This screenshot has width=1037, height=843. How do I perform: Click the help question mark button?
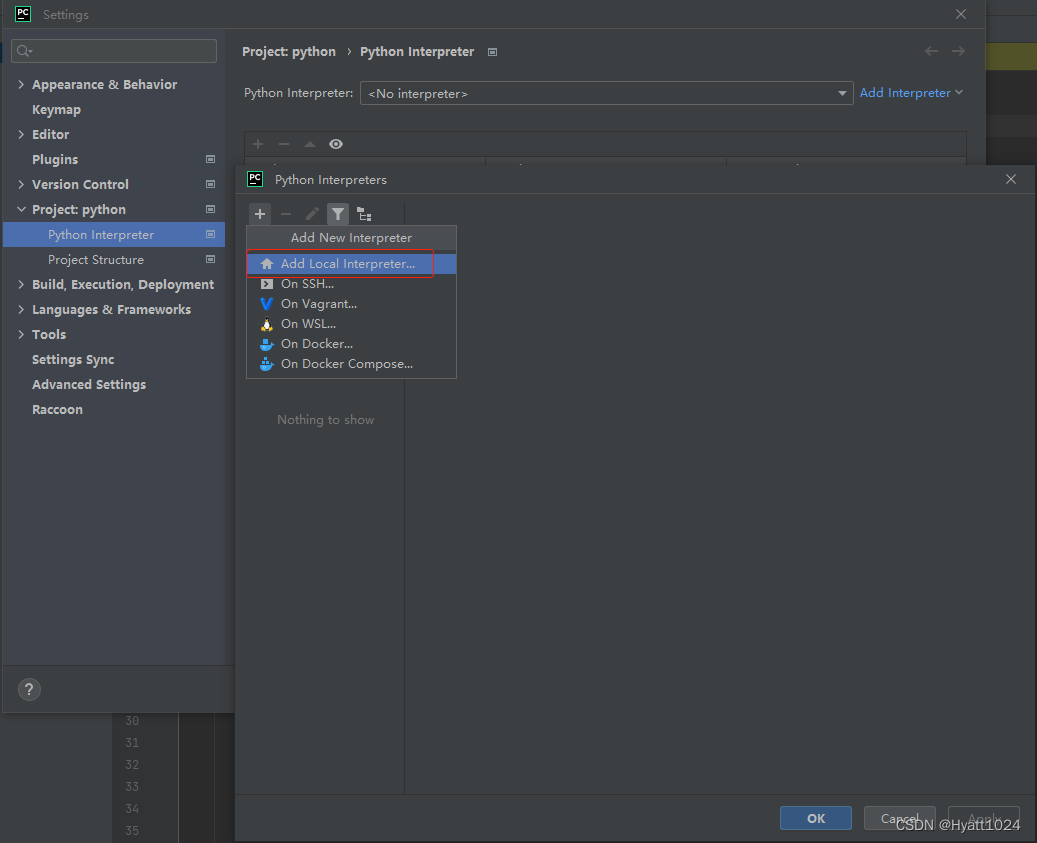[x=29, y=690]
